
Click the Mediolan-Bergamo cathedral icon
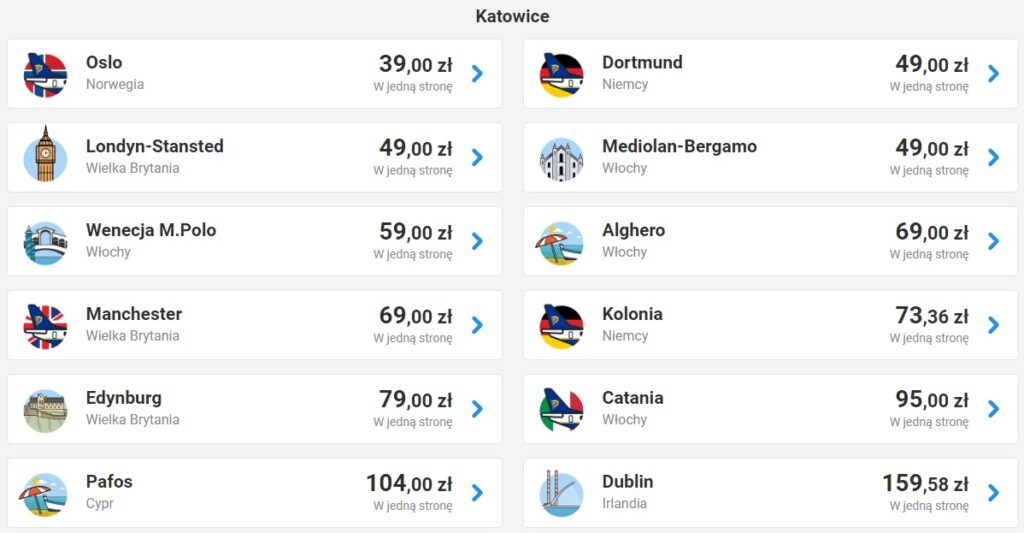[561, 158]
